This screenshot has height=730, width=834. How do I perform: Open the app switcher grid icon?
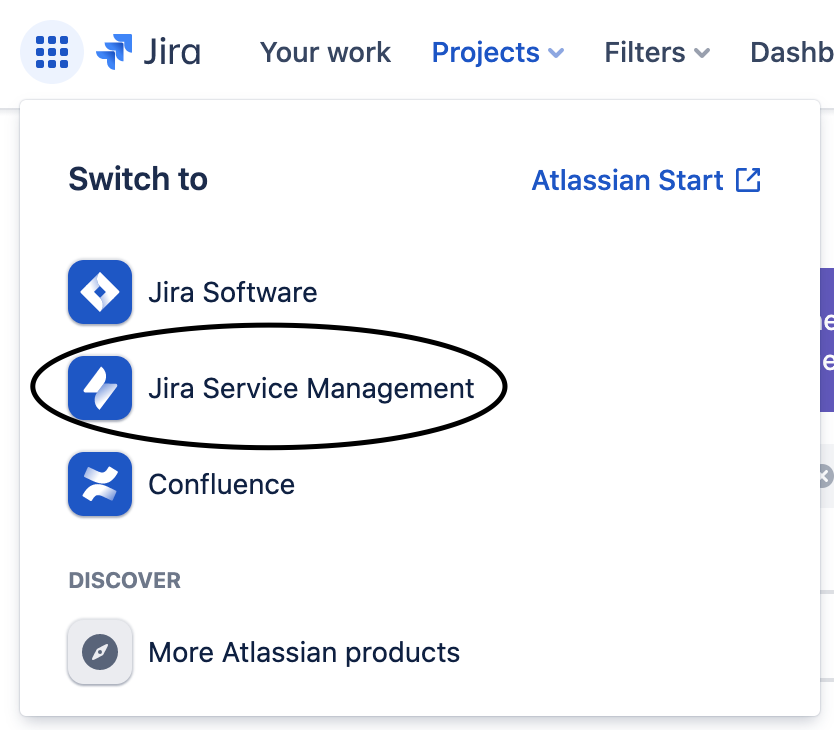click(52, 52)
